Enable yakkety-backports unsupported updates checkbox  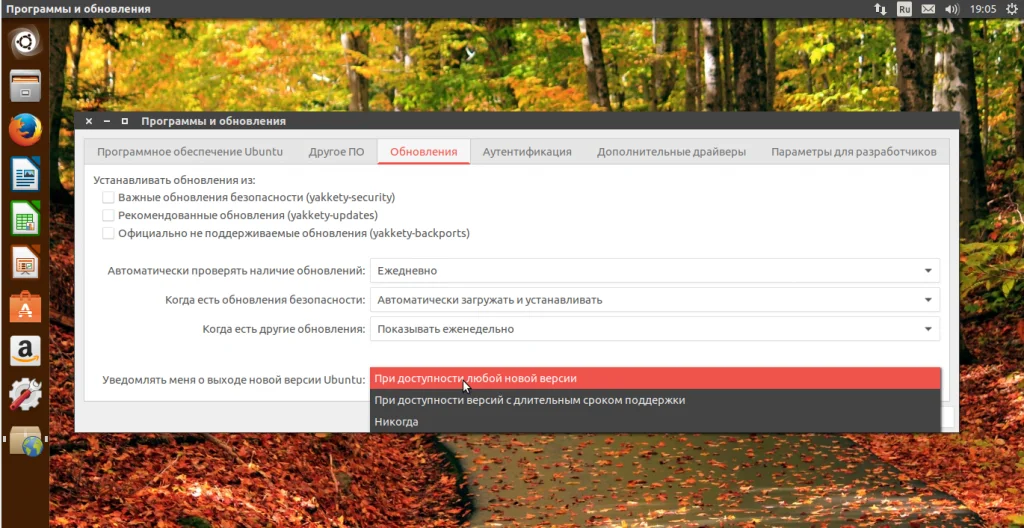108,233
